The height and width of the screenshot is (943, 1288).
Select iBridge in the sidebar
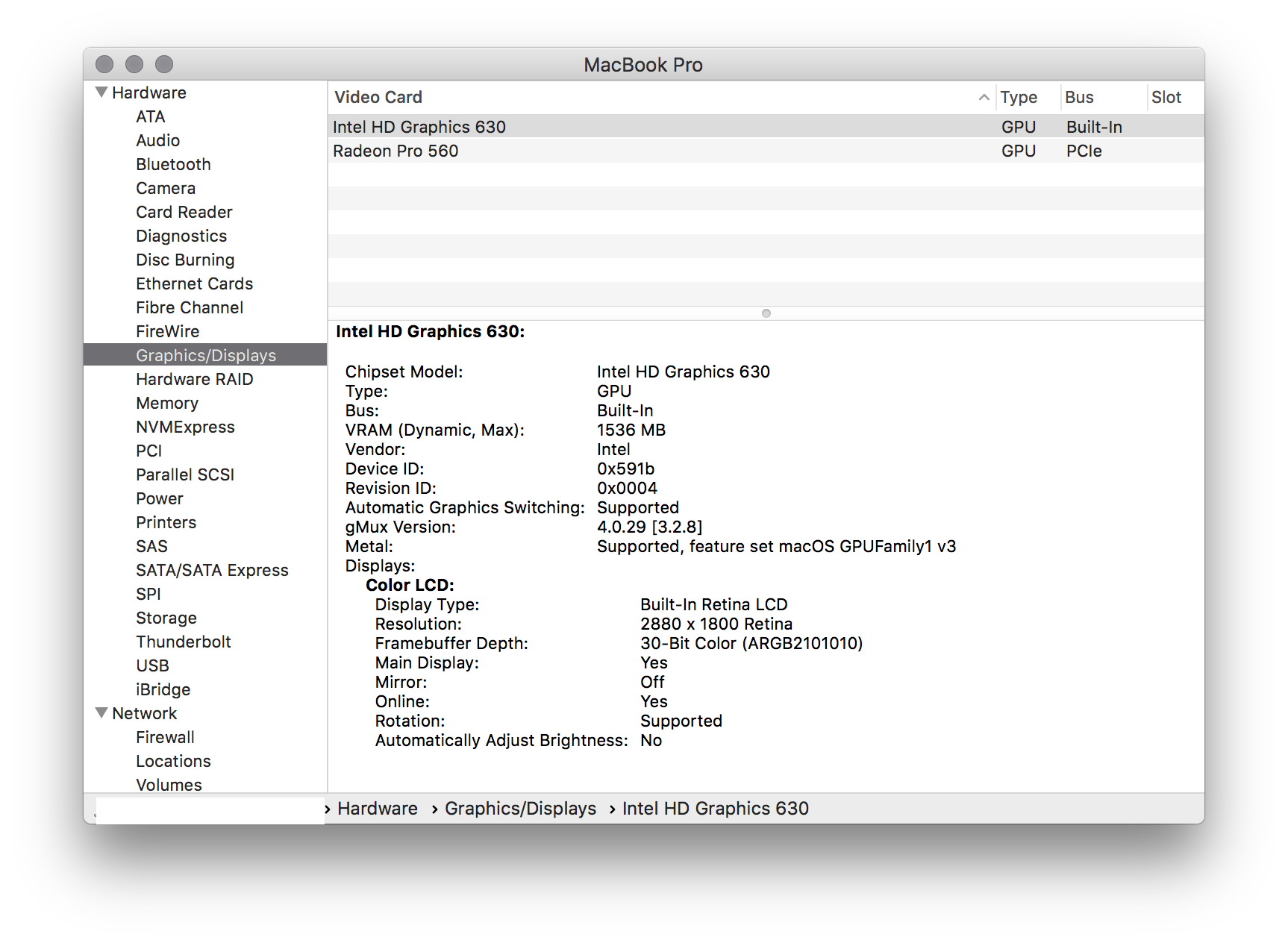[x=163, y=689]
